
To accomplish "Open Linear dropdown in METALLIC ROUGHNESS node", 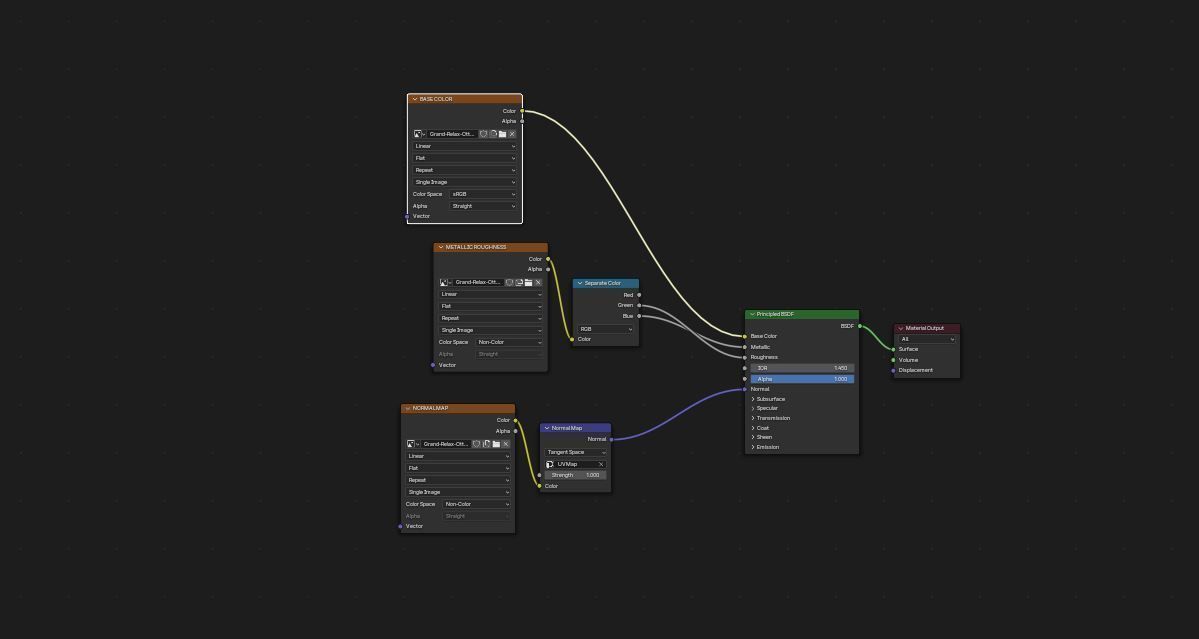I will pos(491,294).
